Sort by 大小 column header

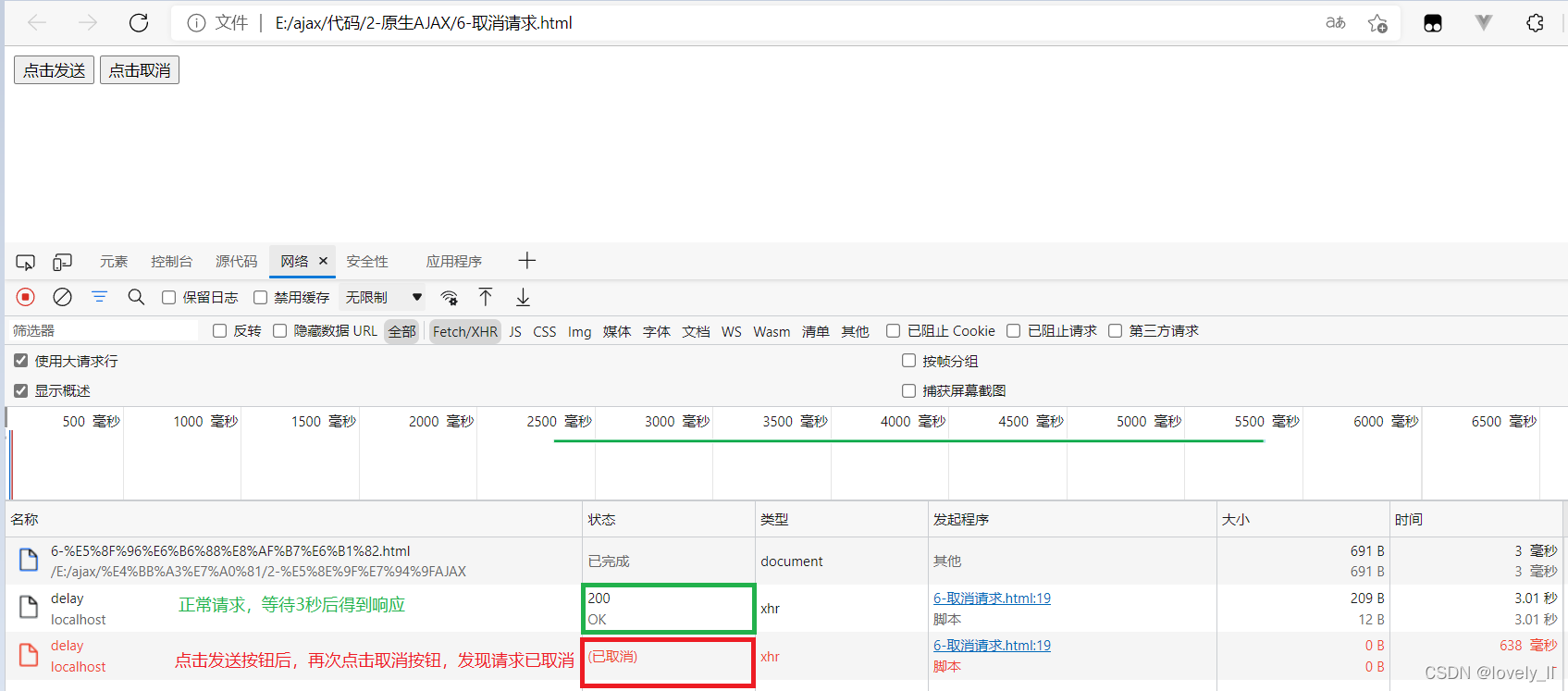(1303, 520)
